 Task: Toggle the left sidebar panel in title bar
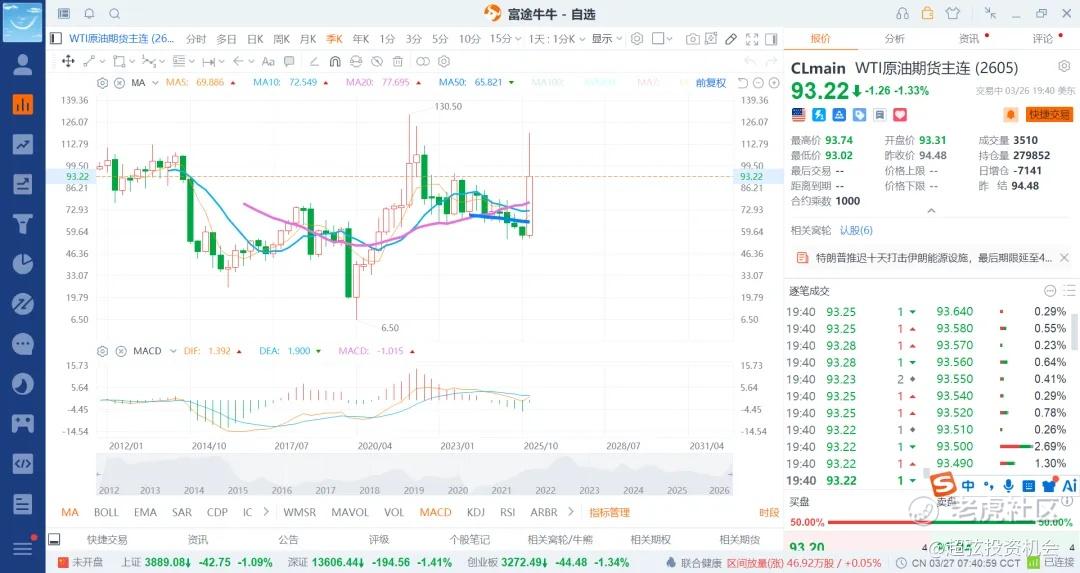(x=64, y=13)
